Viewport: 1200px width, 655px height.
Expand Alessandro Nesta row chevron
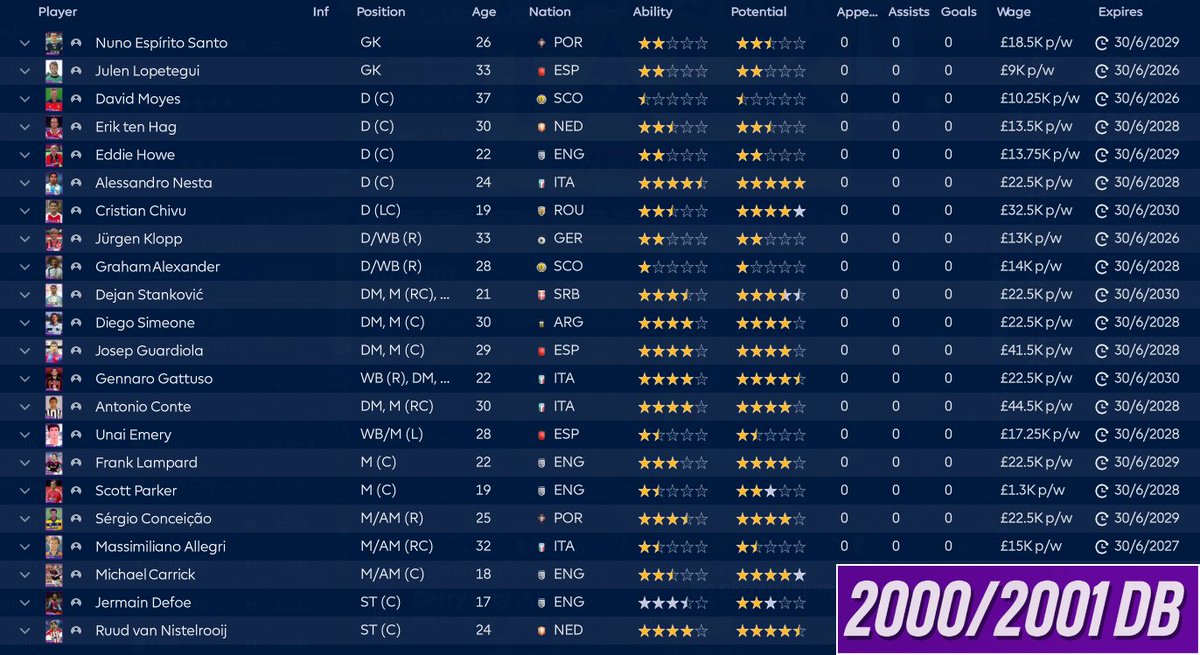point(24,183)
